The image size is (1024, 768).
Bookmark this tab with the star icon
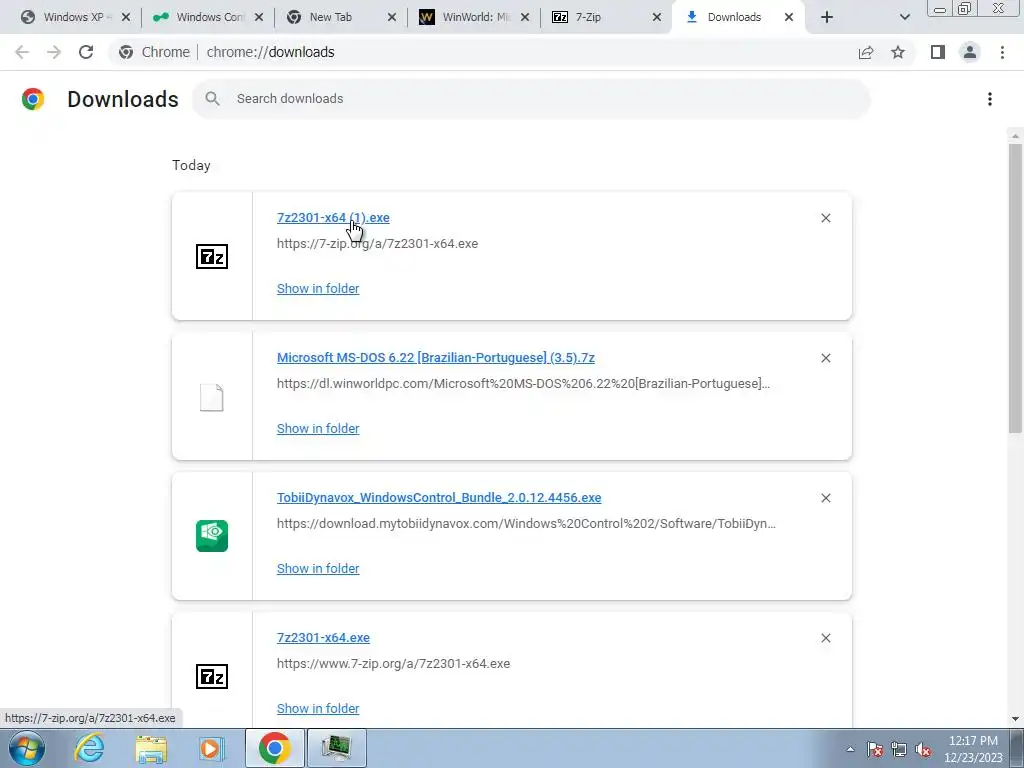pos(898,52)
